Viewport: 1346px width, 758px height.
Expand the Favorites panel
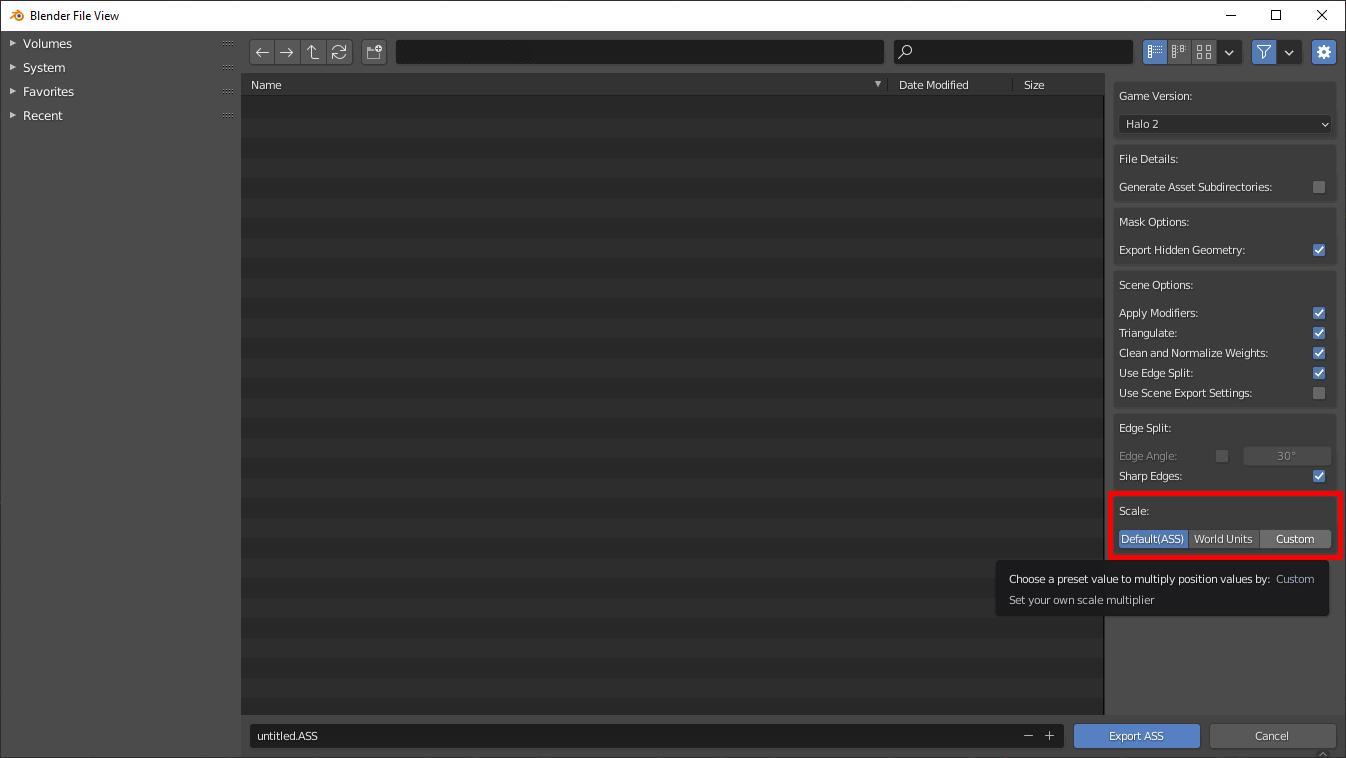click(12, 91)
